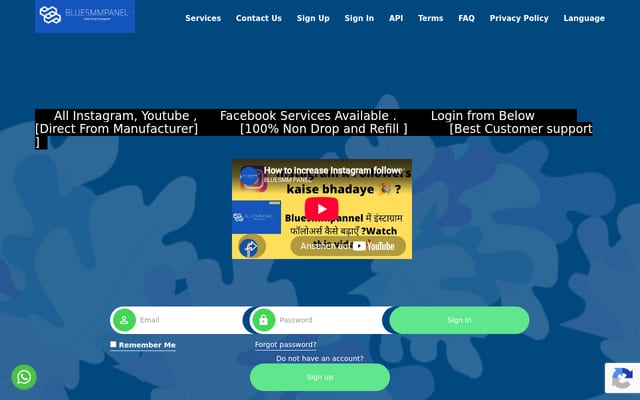Click the green Sign in button

(459, 320)
